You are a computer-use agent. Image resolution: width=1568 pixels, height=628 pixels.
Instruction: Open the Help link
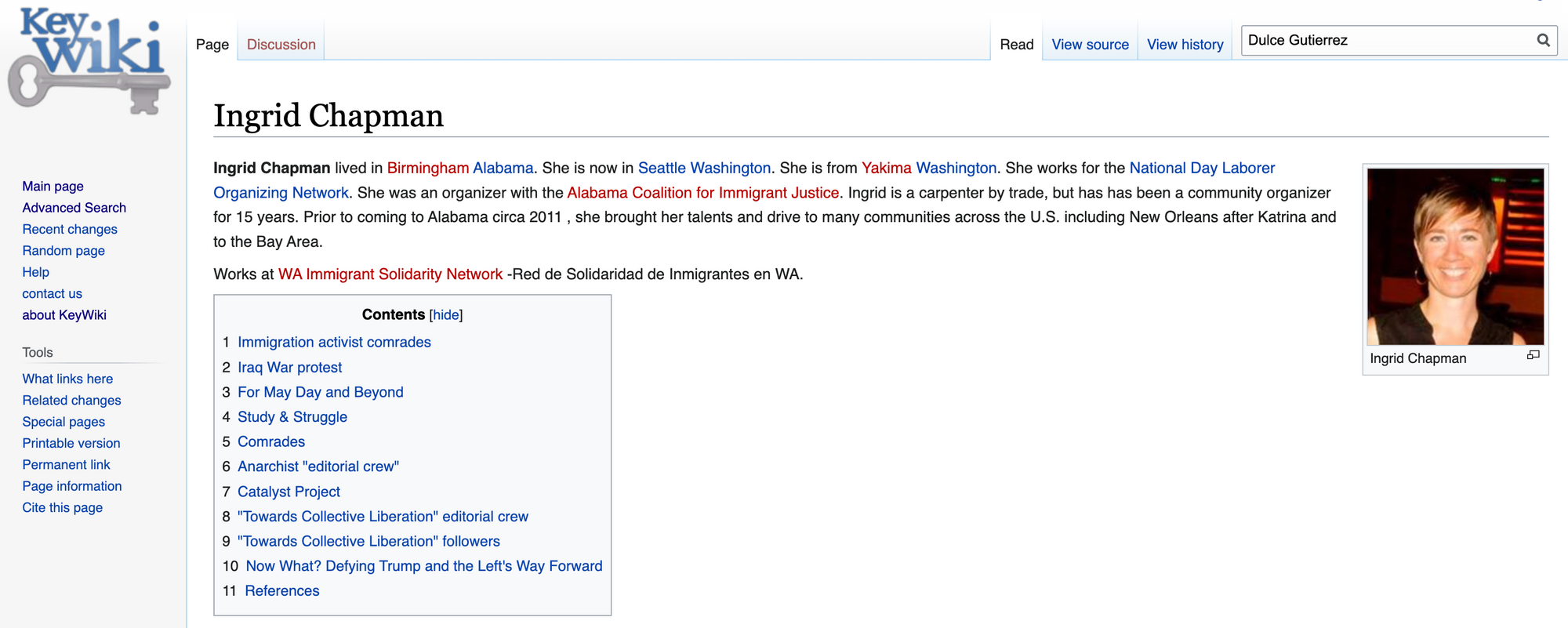pos(35,272)
